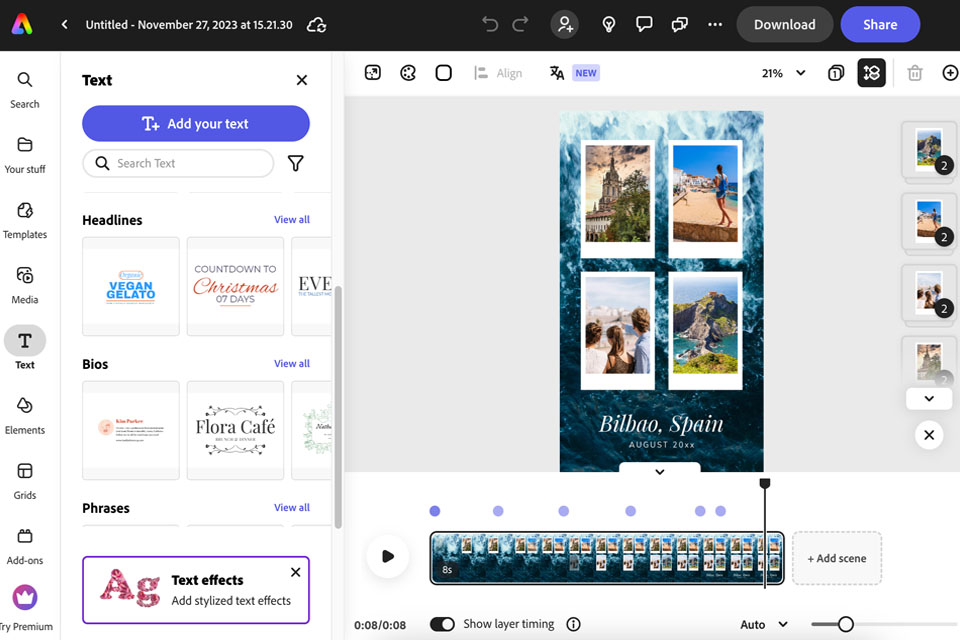Screen dimensions: 960x640
Task: Open Your stuff in the sidebar
Action: [x=24, y=156]
